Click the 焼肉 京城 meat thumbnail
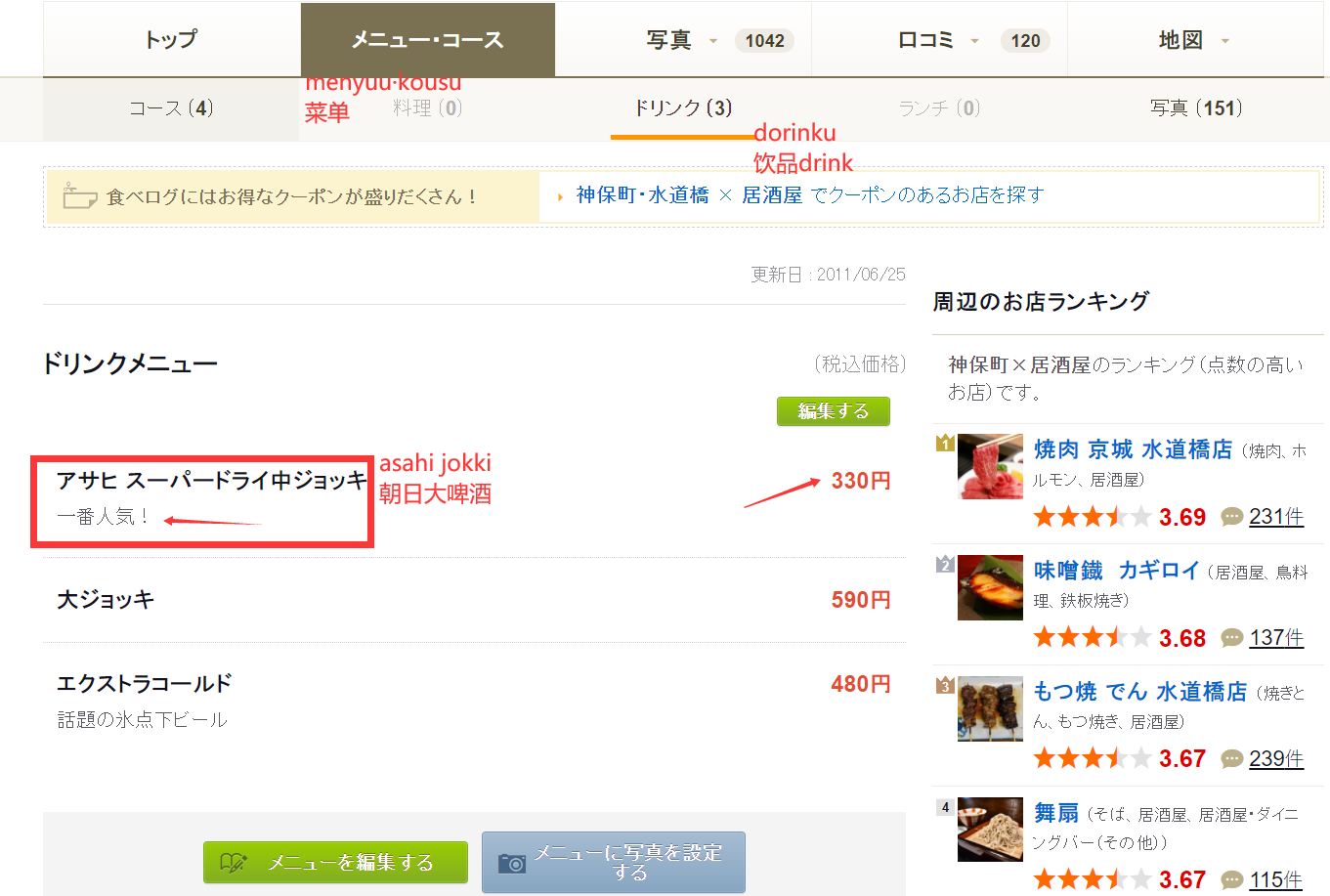The height and width of the screenshot is (896, 1330). click(990, 467)
